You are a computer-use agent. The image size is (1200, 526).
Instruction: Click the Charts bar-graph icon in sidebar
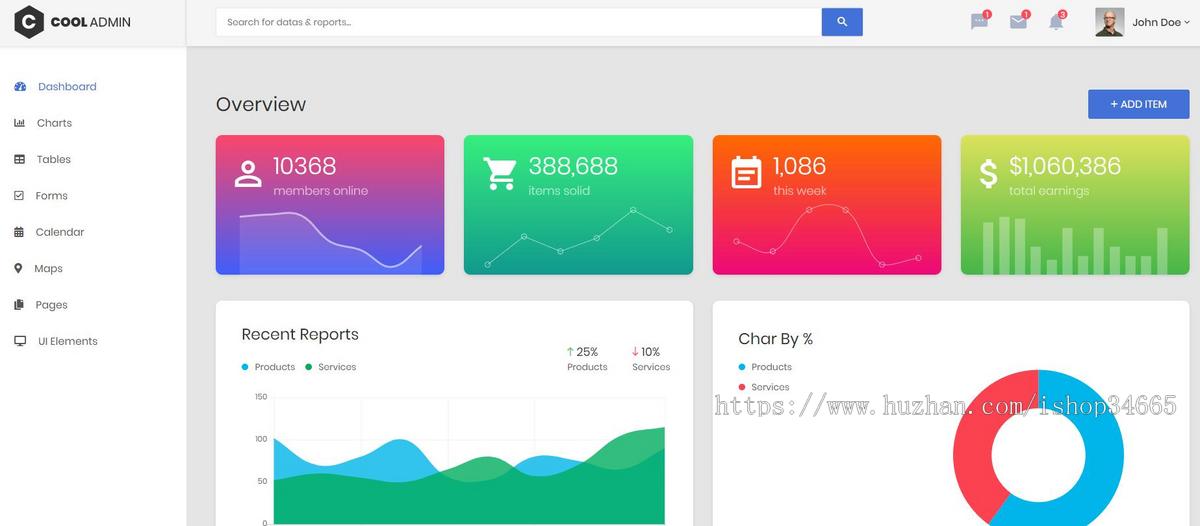(x=19, y=123)
